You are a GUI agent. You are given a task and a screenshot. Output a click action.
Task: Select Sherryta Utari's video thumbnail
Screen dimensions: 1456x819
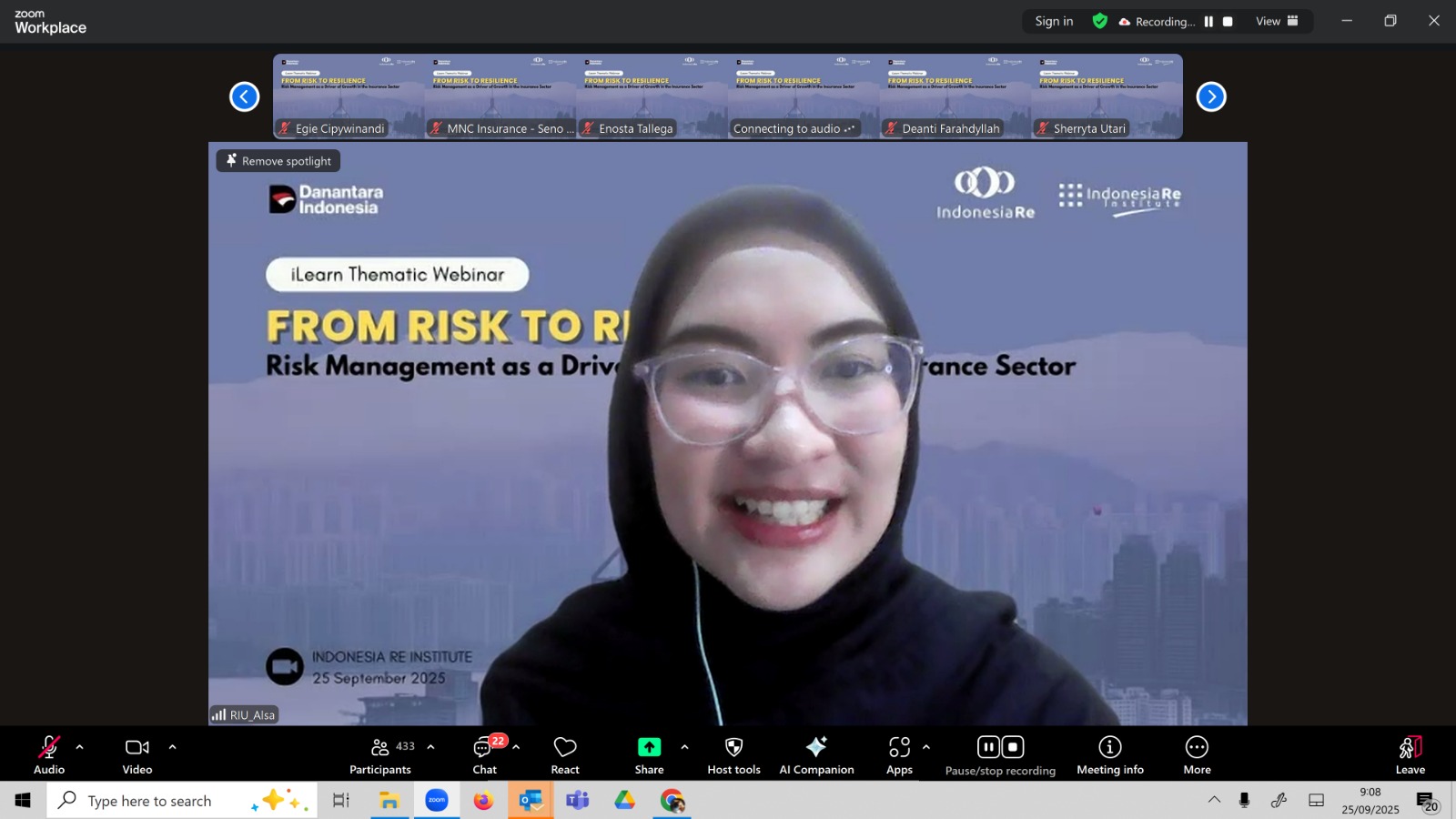pyautogui.click(x=1107, y=96)
